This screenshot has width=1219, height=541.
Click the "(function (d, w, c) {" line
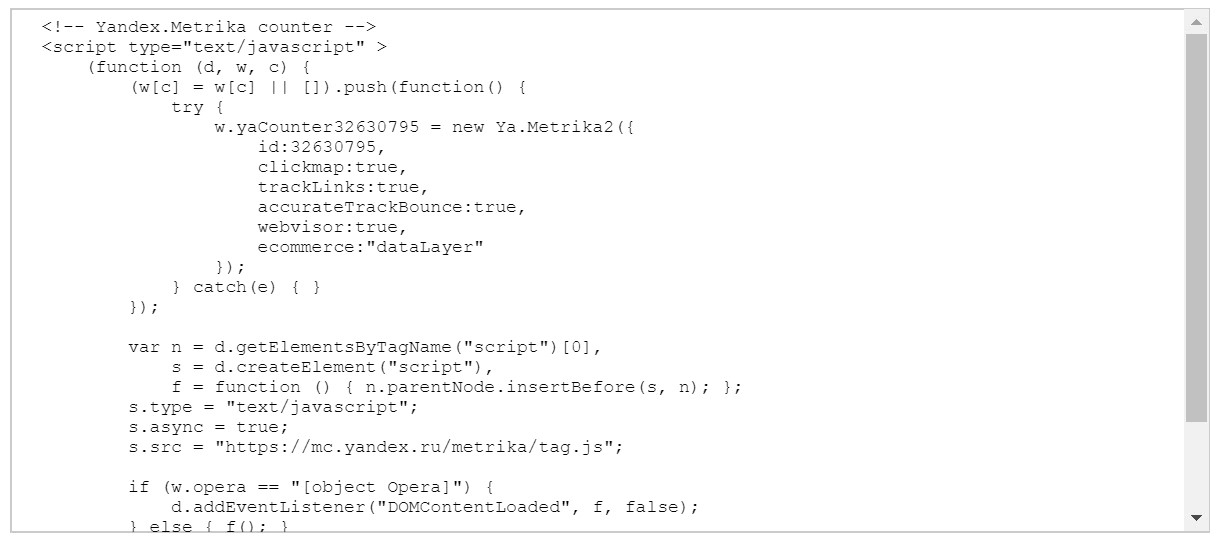pyautogui.click(x=198, y=67)
